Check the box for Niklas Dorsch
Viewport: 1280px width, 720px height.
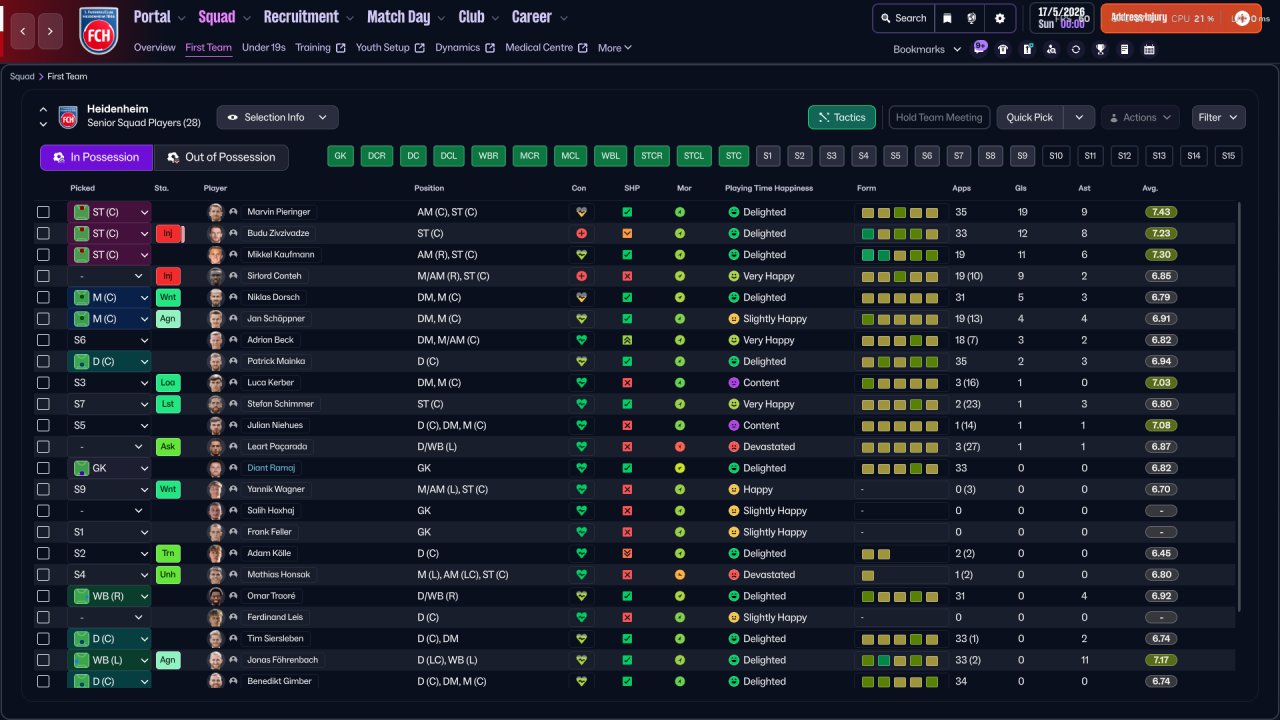pyautogui.click(x=43, y=297)
